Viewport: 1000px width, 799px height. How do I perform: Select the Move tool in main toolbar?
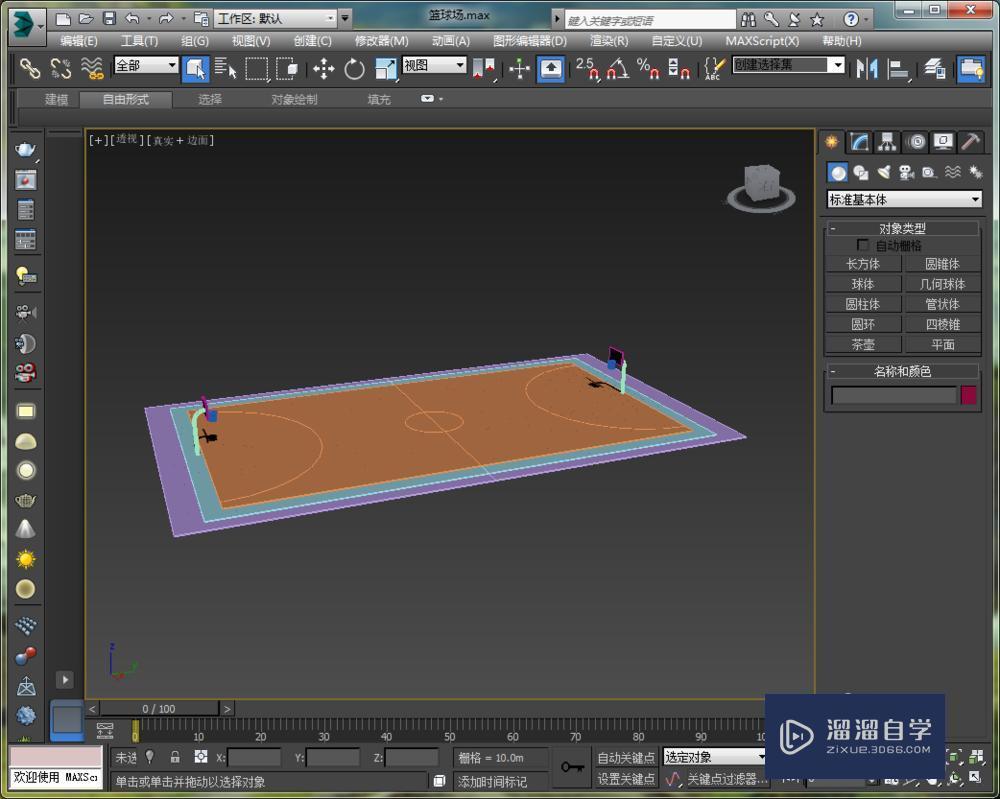click(x=323, y=68)
